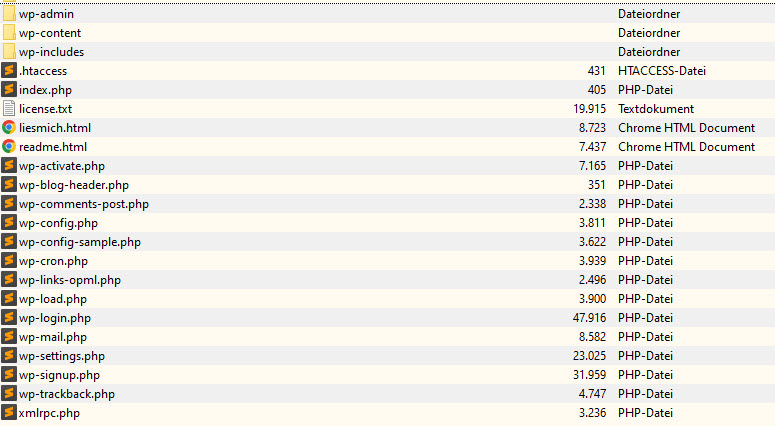Select the wp-cron.php file
The width and height of the screenshot is (775, 426).
[53, 261]
